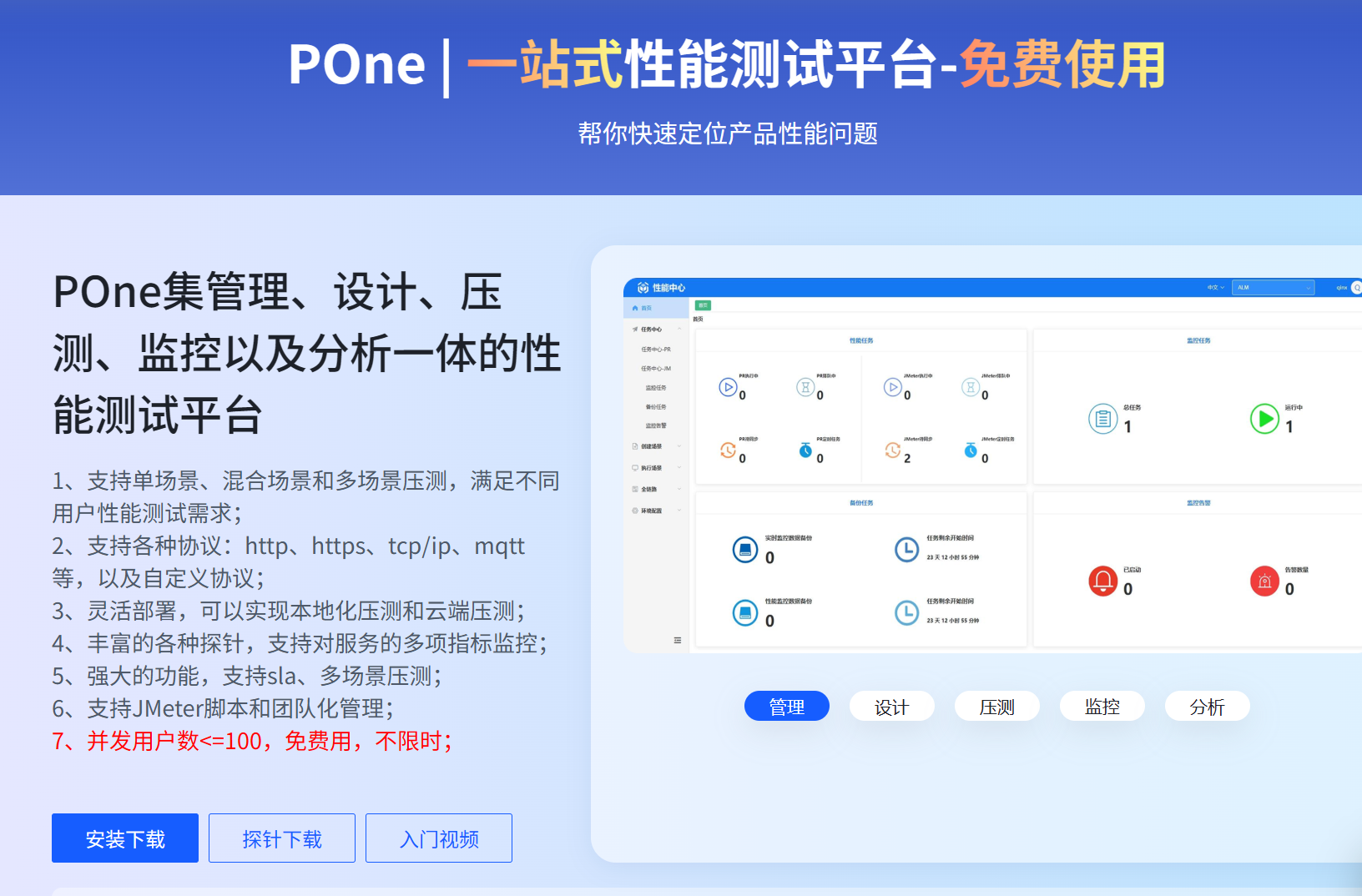Switch to the 设计 tab

click(x=891, y=707)
